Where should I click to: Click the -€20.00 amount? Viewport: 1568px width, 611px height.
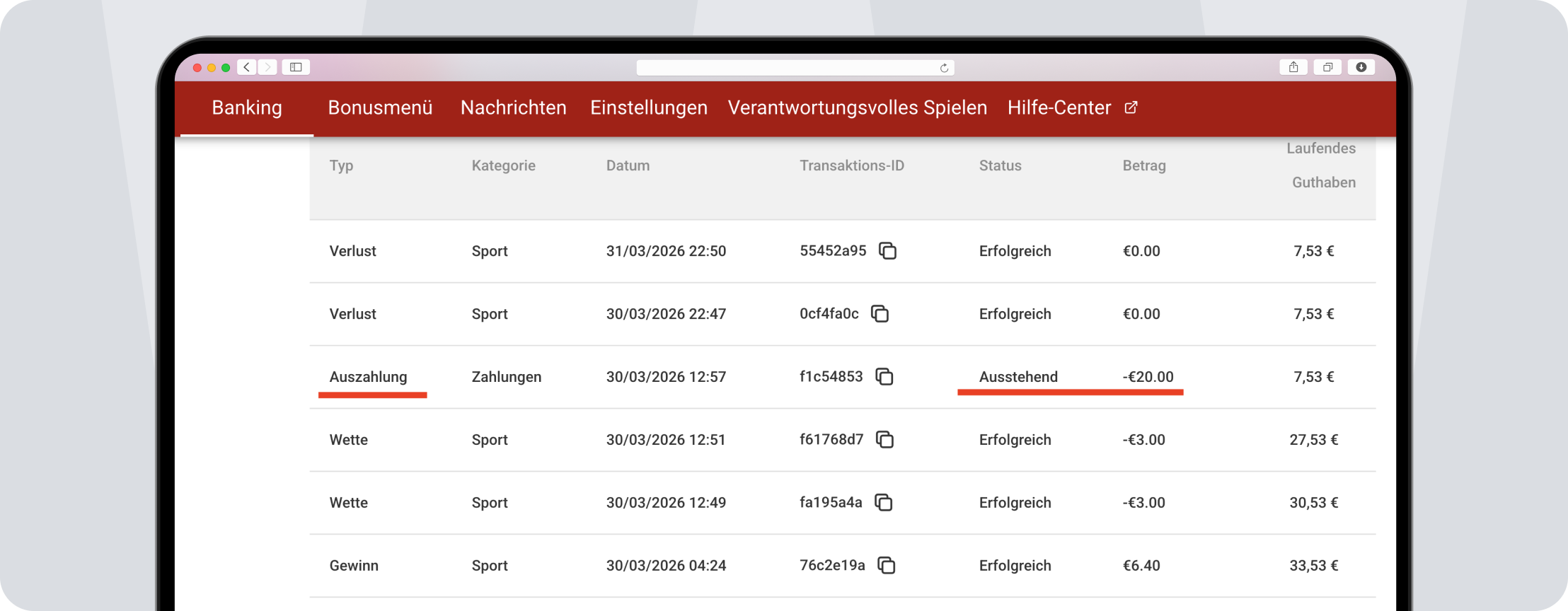coord(1148,377)
